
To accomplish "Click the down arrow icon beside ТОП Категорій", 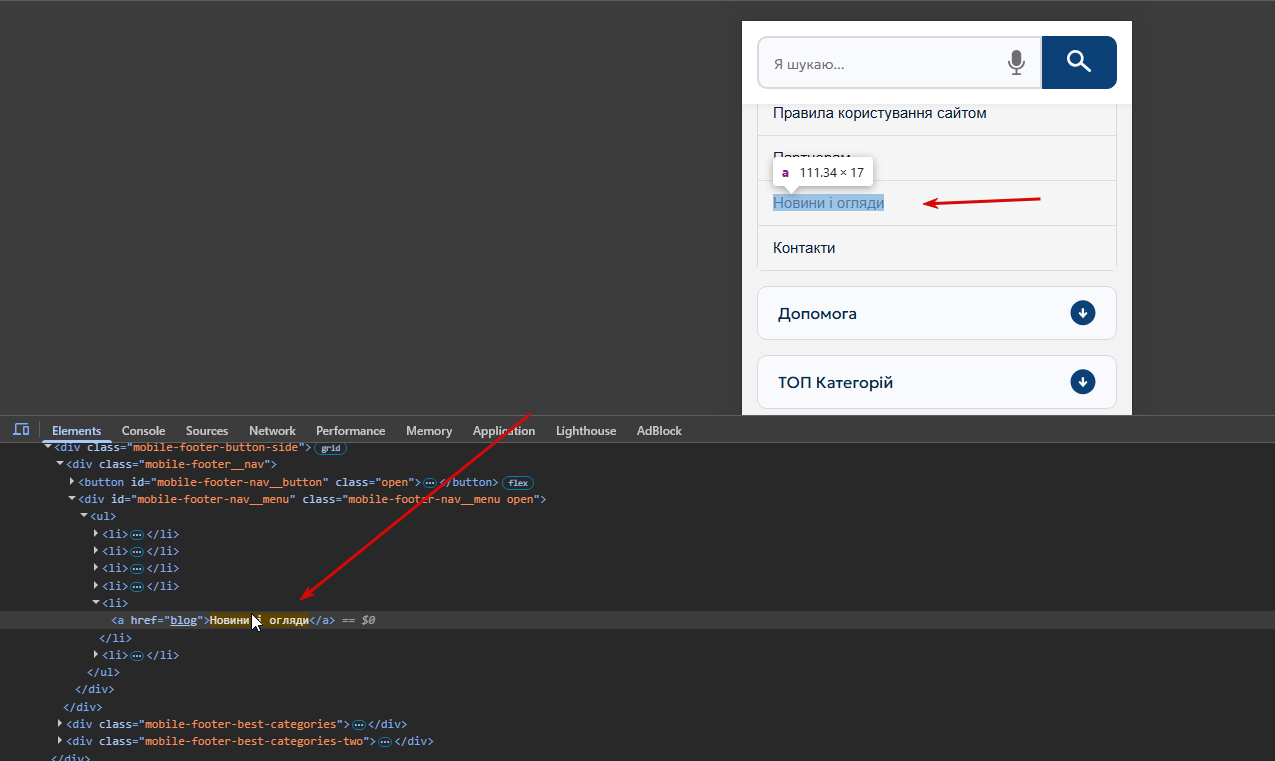I will pos(1082,382).
